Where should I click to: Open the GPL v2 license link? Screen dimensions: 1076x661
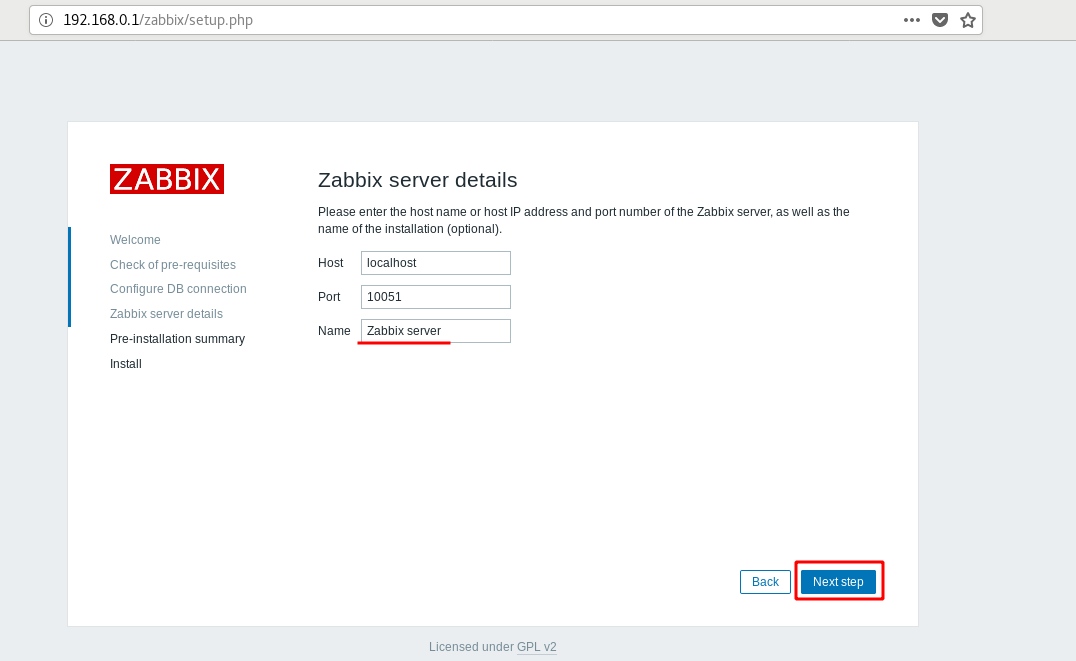537,647
